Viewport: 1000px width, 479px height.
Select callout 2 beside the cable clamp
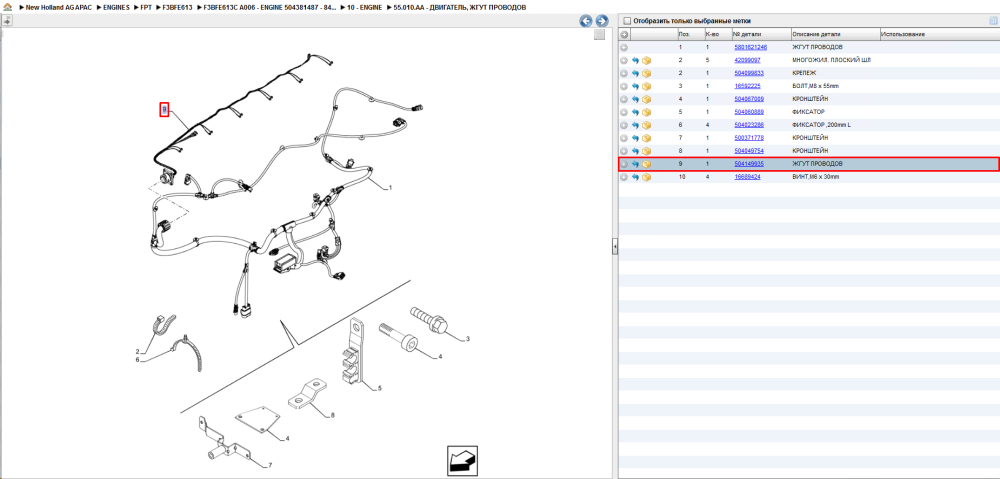(137, 351)
